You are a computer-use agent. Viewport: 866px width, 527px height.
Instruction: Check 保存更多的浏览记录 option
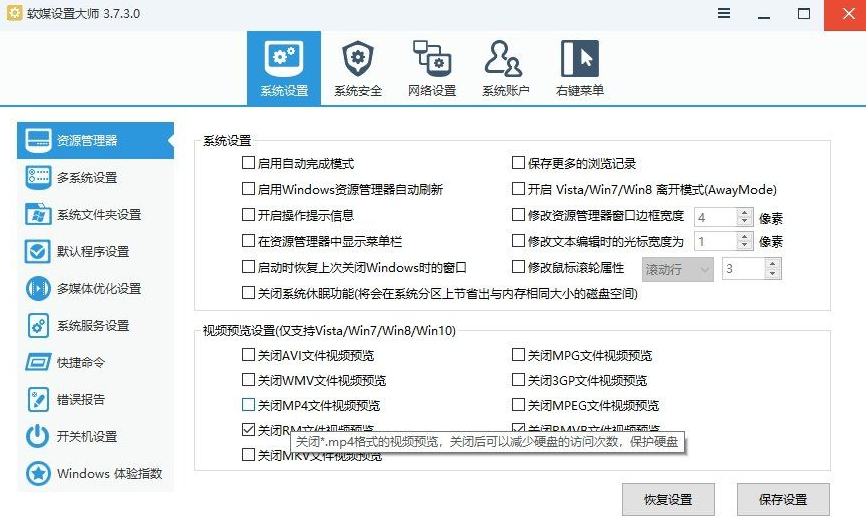click(518, 163)
